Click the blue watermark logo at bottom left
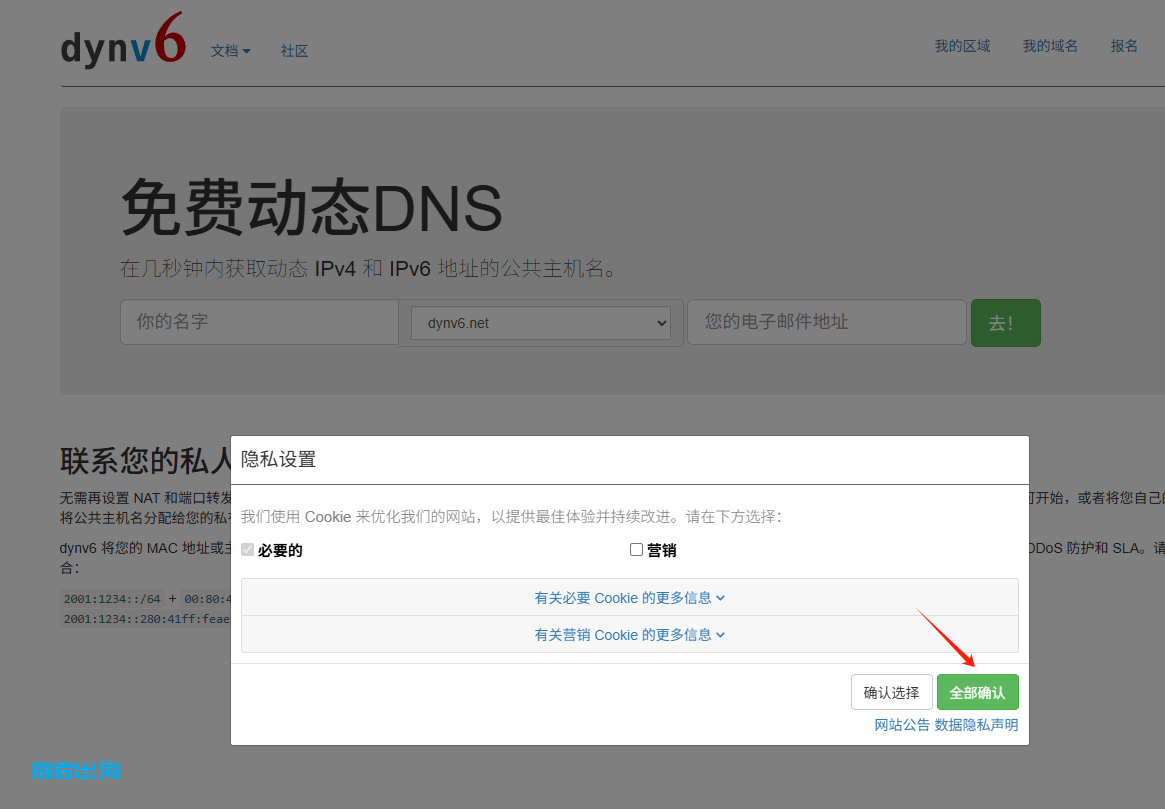The width and height of the screenshot is (1165, 809). point(76,771)
